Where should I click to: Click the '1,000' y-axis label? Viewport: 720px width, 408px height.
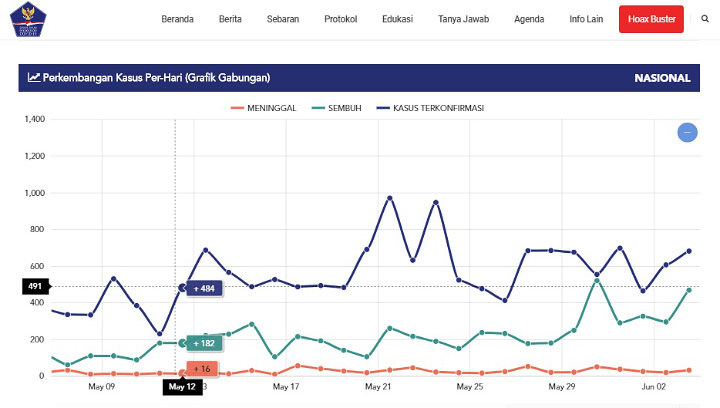point(35,193)
